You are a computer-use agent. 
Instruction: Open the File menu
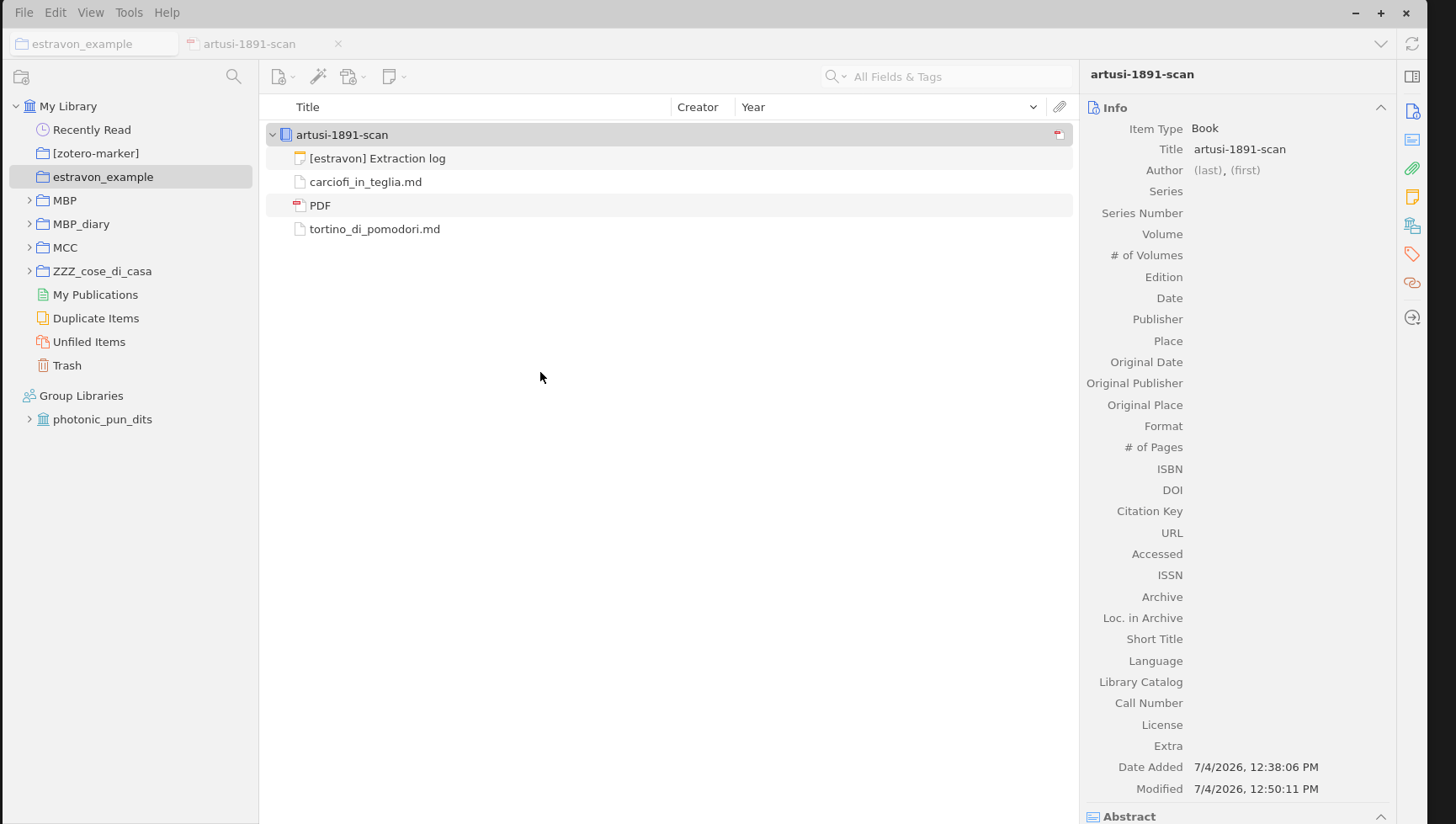(24, 13)
